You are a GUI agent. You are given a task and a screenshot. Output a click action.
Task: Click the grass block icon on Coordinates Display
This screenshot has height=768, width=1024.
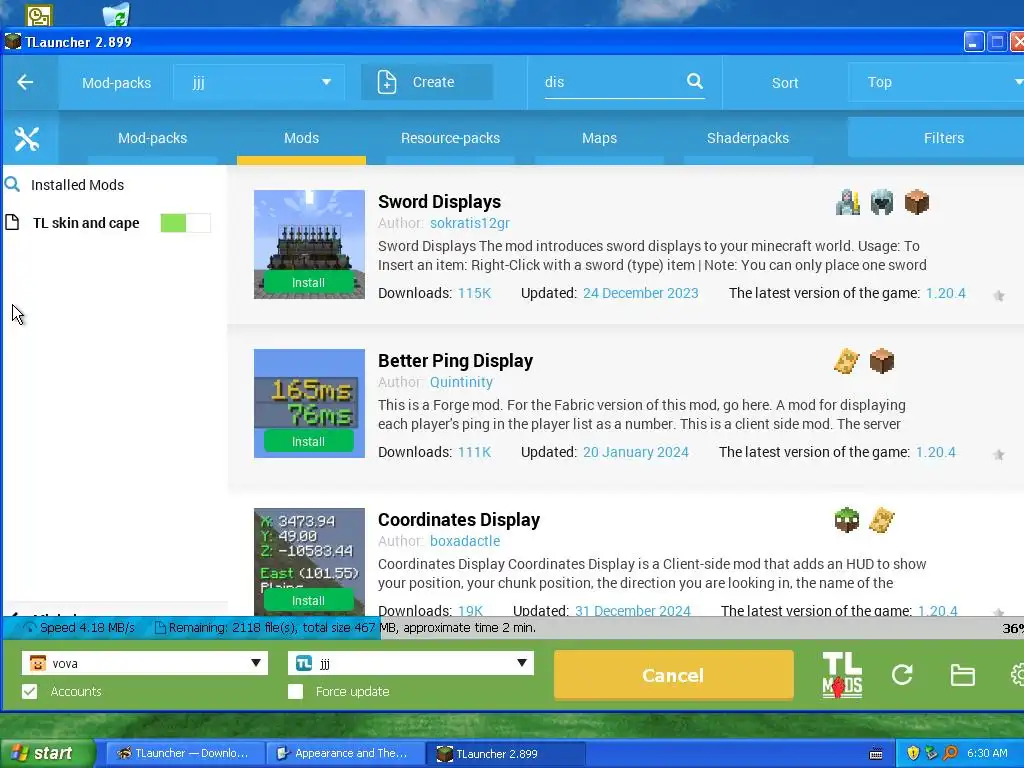846,520
